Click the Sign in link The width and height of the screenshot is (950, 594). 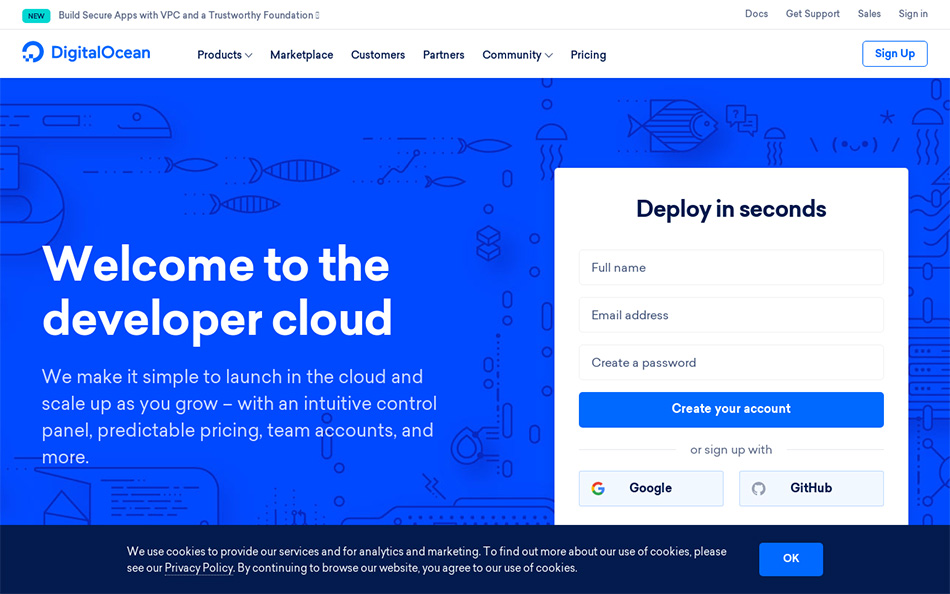913,13
